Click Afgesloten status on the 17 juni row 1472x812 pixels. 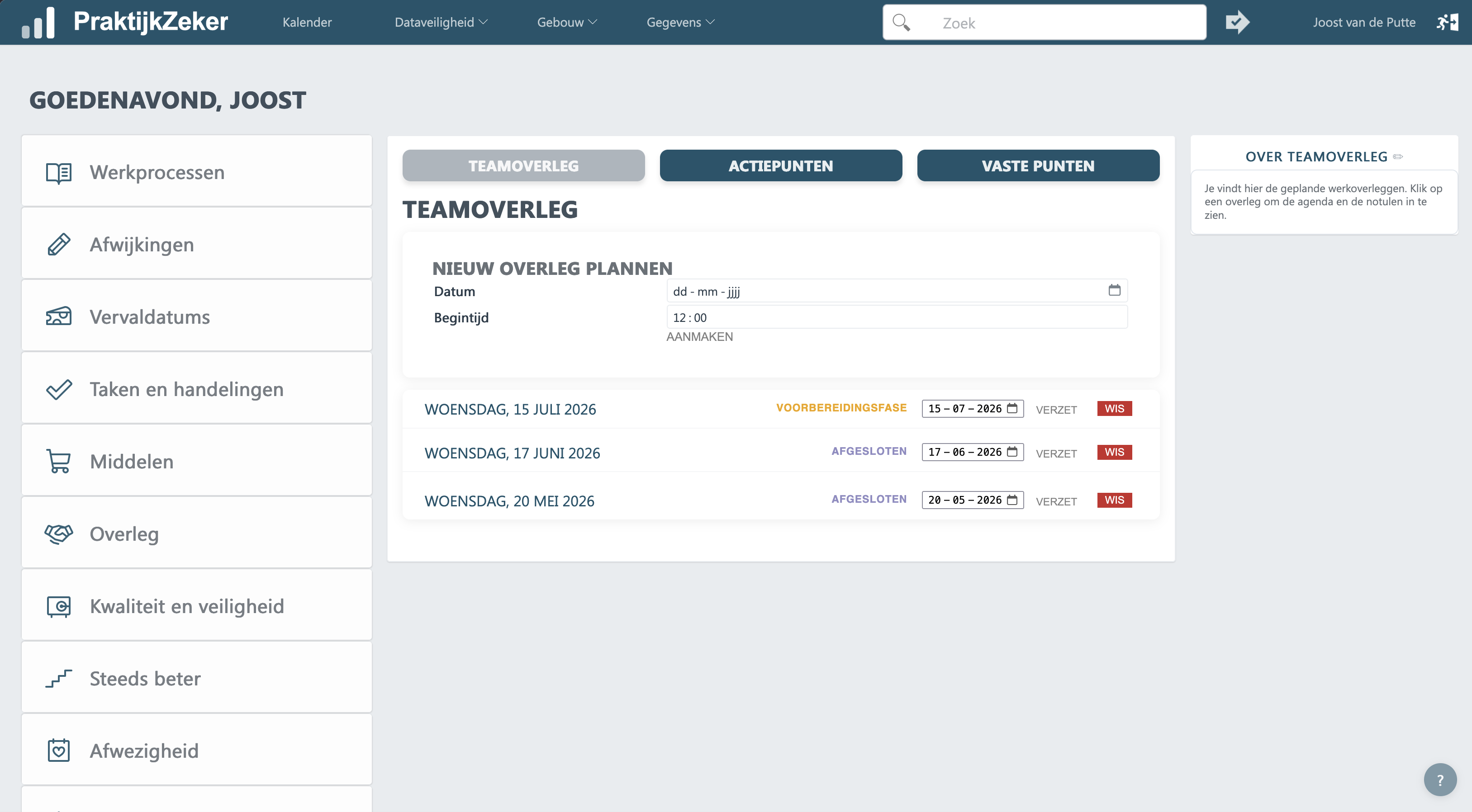point(869,451)
